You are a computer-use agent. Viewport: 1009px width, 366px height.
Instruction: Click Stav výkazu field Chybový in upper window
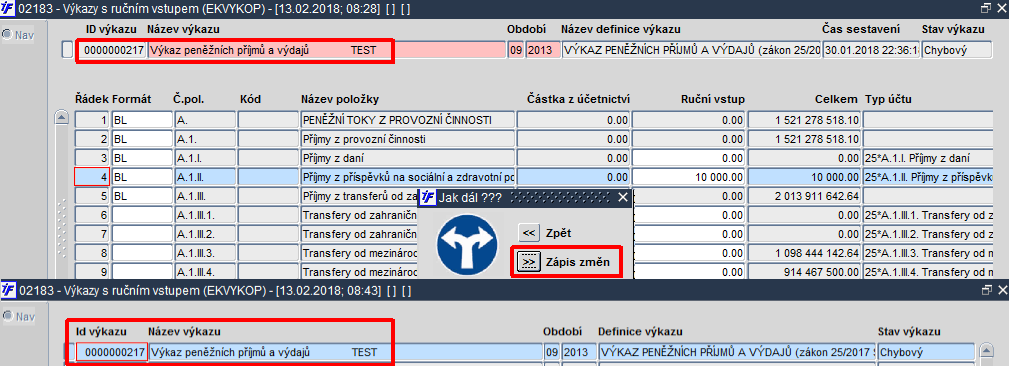[x=957, y=50]
